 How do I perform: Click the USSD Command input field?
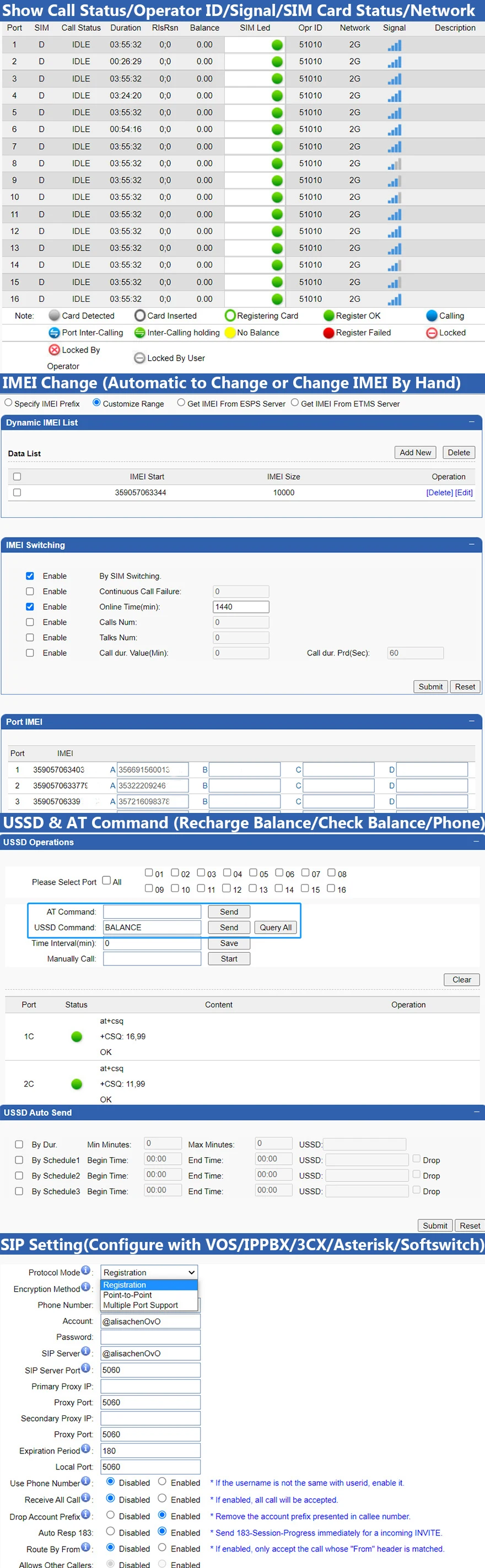click(x=152, y=927)
